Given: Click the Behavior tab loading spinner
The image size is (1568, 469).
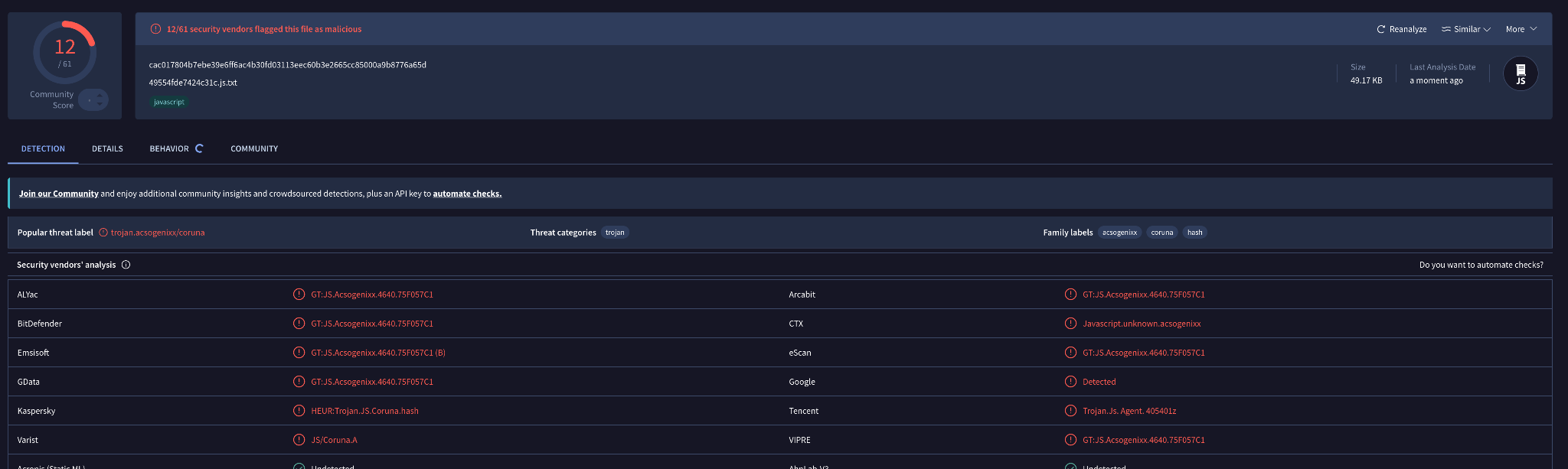Looking at the screenshot, I should point(199,148).
